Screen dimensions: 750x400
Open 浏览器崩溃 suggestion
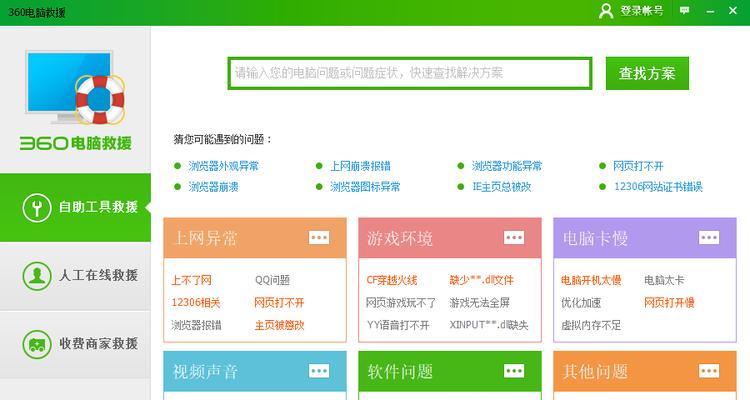[x=213, y=187]
